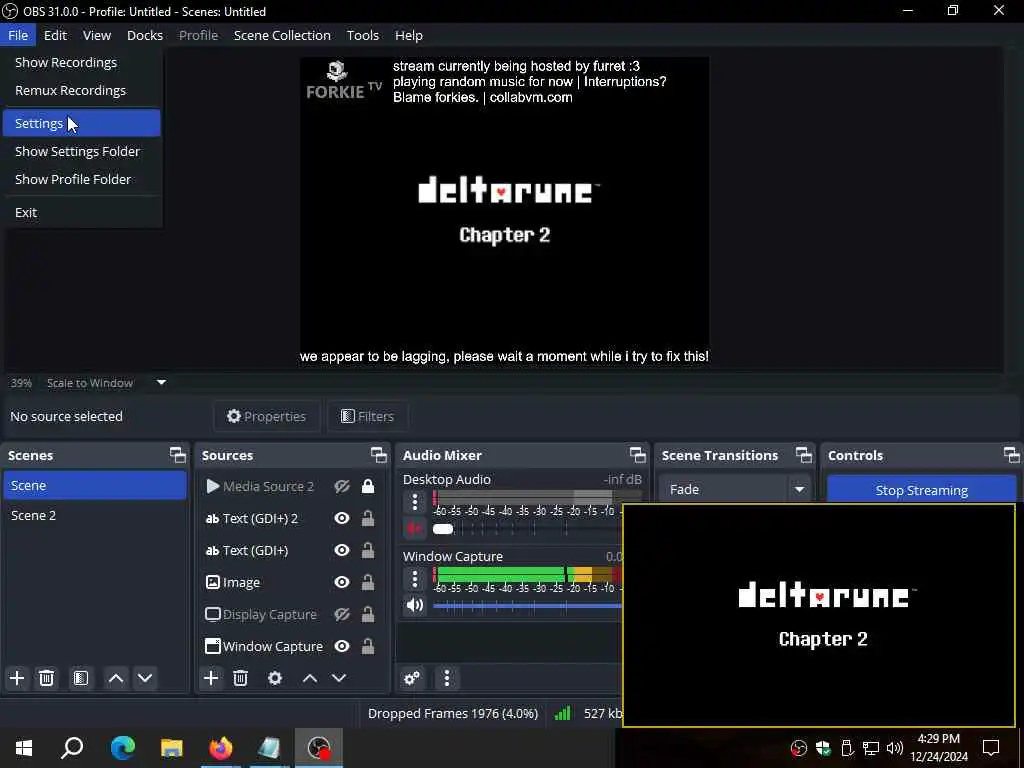
Task: Open Firefox from the taskbar
Action: [x=221, y=748]
